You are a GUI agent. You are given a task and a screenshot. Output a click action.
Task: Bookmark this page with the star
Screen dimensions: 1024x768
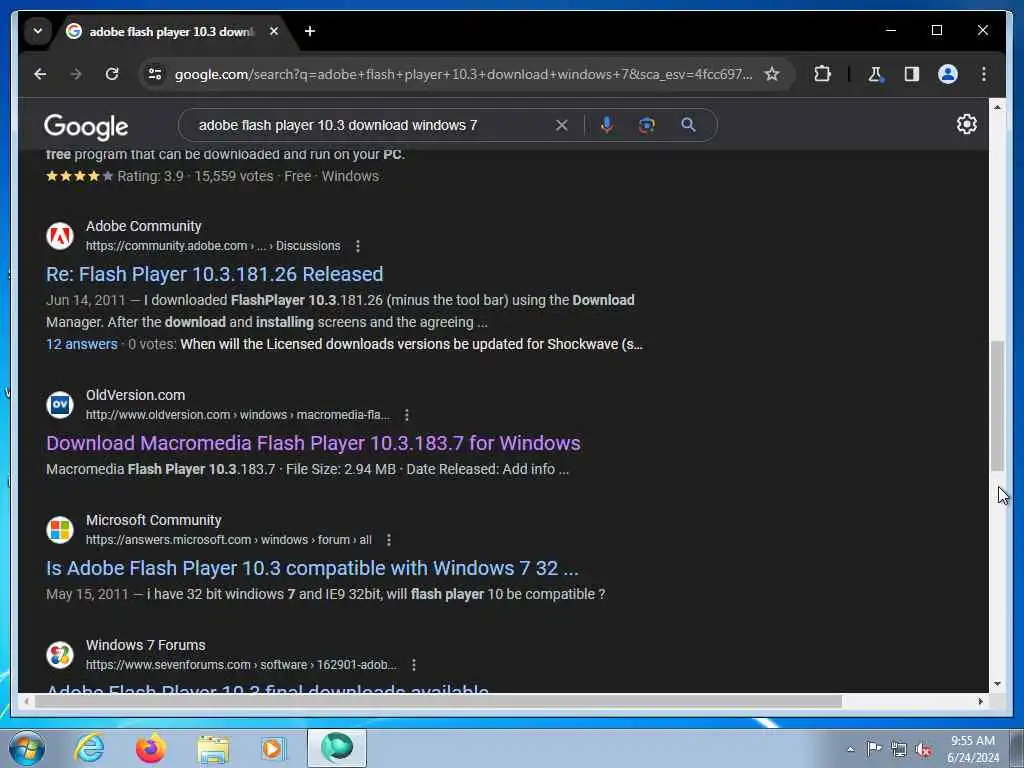pos(772,74)
